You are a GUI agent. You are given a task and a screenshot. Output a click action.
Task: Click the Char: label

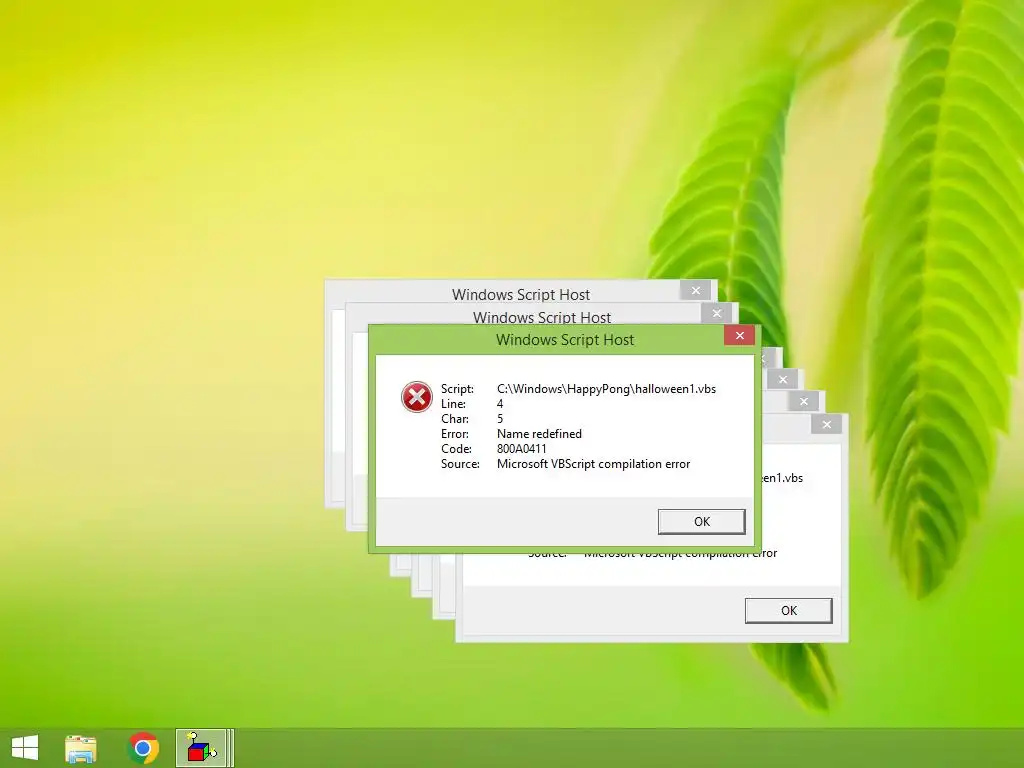(x=455, y=419)
